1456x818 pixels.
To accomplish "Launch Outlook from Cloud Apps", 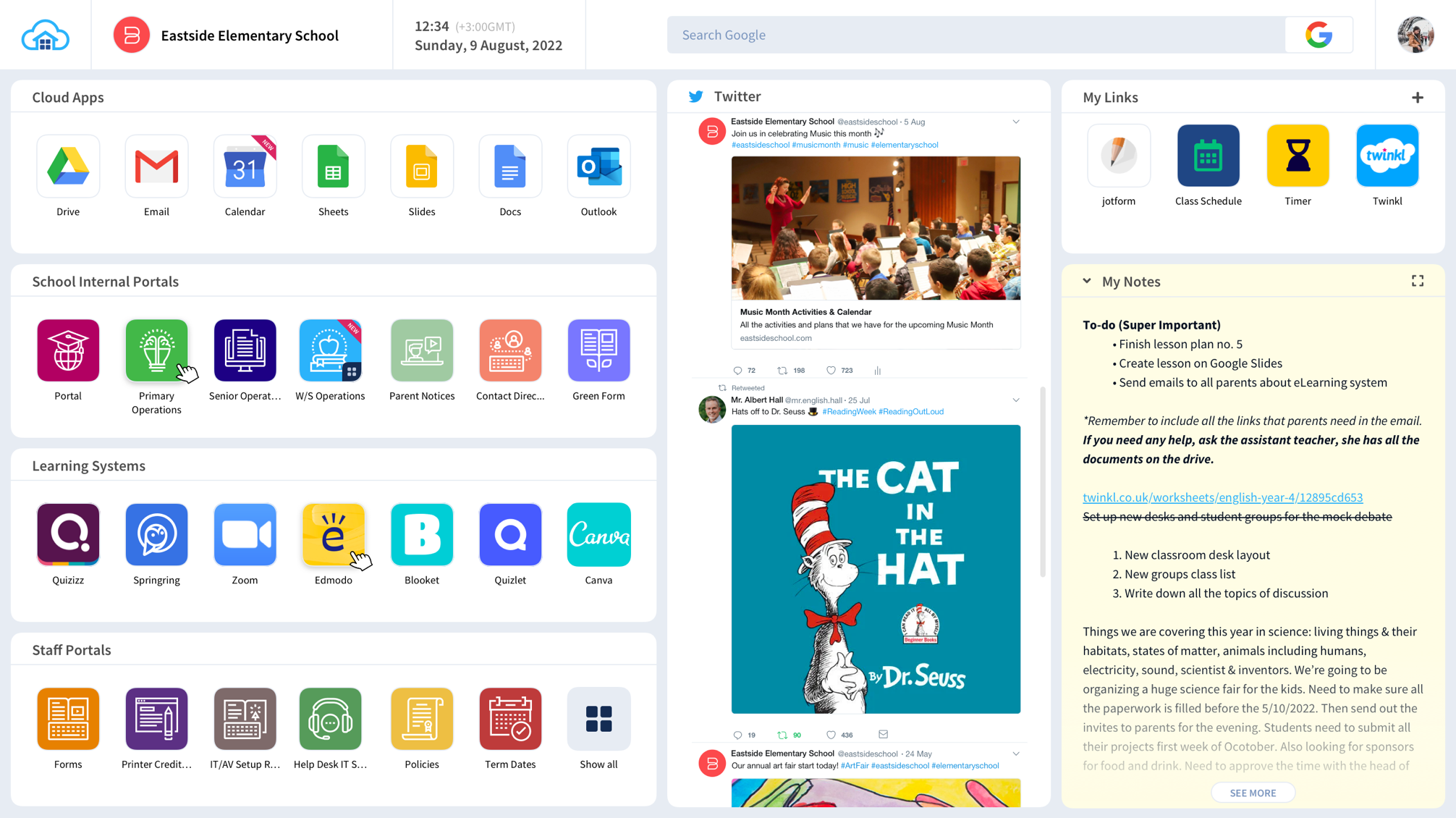I will (598, 166).
